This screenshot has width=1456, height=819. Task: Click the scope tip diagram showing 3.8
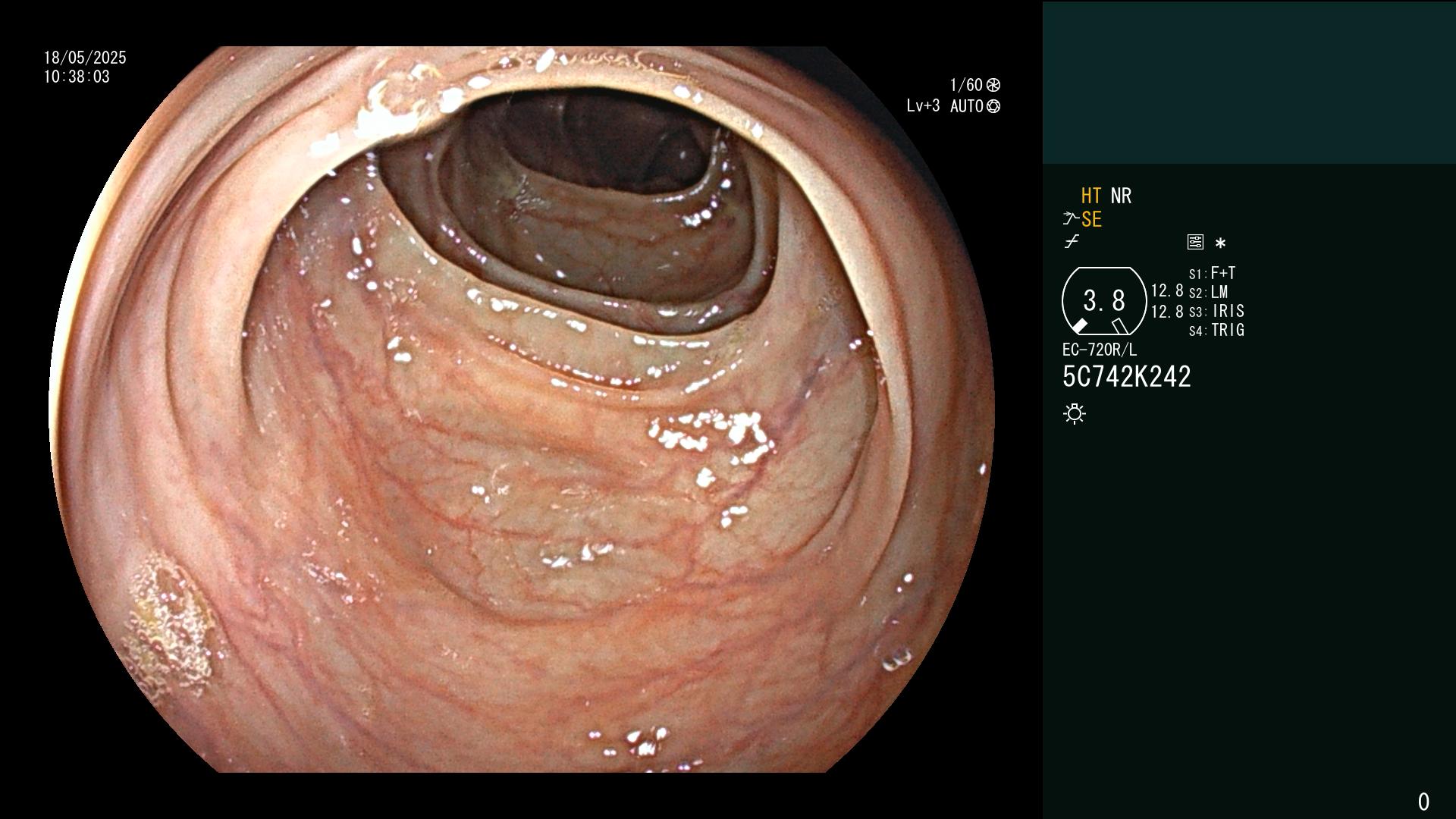click(x=1104, y=301)
